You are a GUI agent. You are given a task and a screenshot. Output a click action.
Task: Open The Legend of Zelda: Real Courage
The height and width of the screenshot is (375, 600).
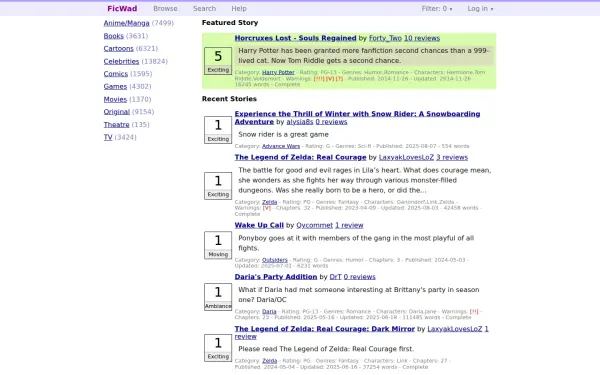[x=300, y=158]
